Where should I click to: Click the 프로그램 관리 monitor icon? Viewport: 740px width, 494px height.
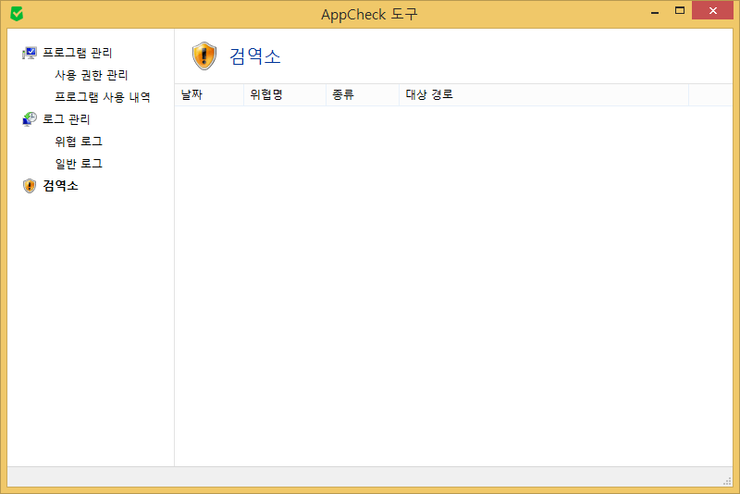pyautogui.click(x=29, y=53)
